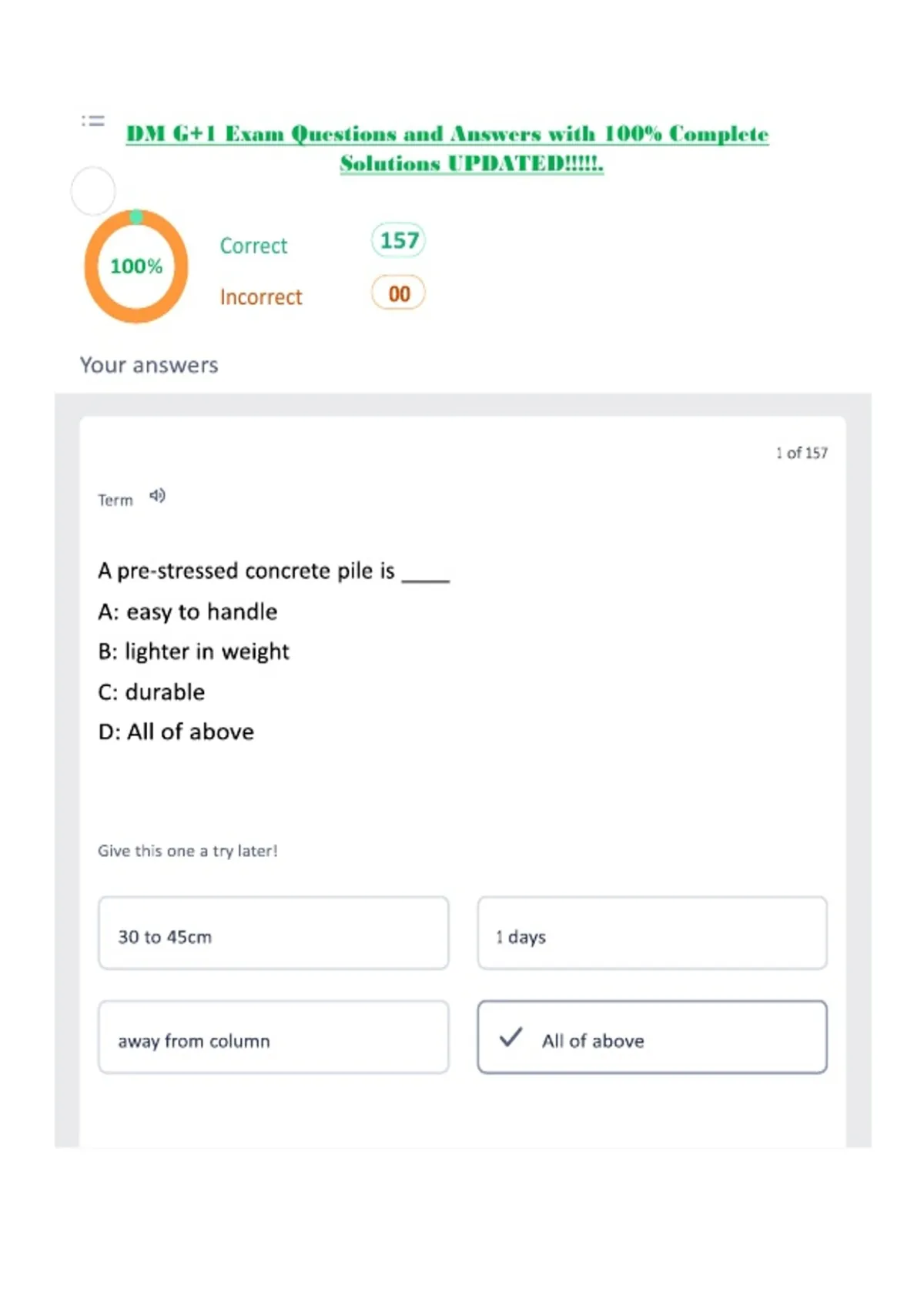Play term audio with speaker icon
Screen dimensions: 924x1309
point(157,496)
